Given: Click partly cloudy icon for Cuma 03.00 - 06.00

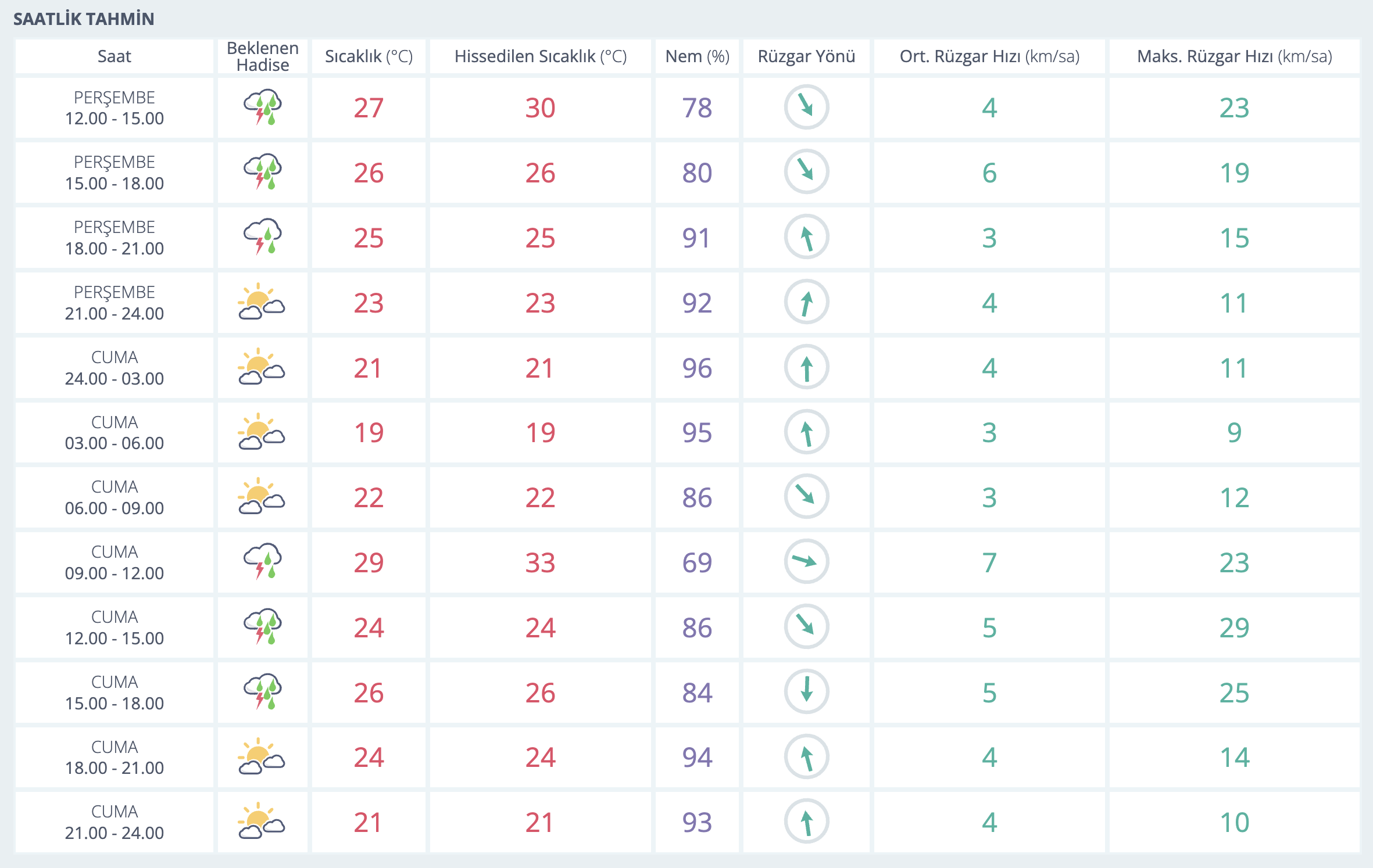Looking at the screenshot, I should pos(262,432).
